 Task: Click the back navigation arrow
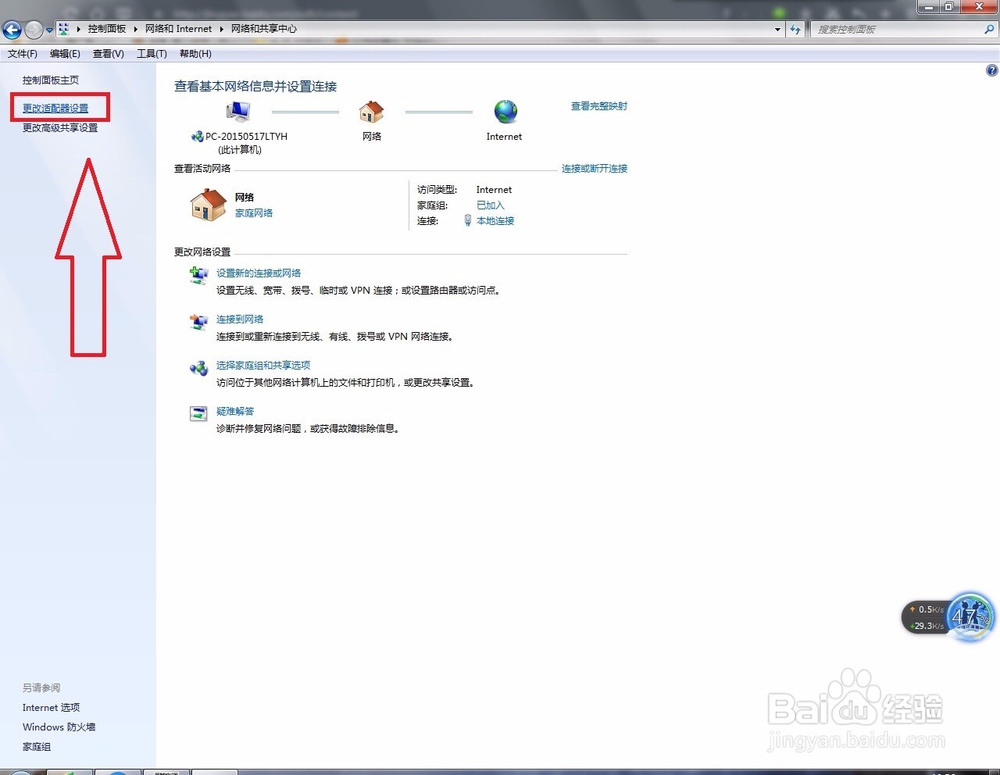[12, 29]
